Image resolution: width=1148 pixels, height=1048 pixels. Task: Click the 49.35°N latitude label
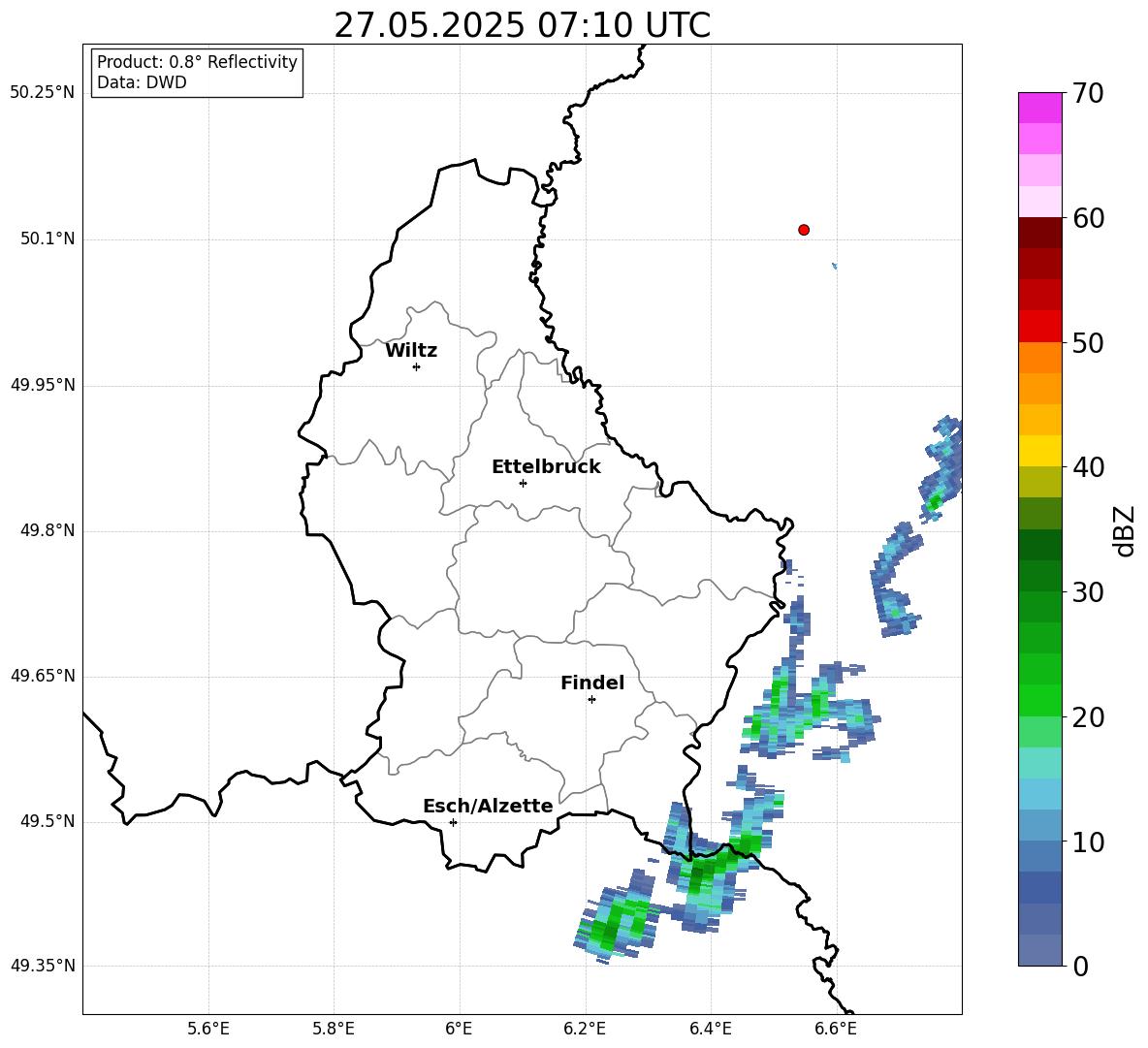click(x=43, y=966)
